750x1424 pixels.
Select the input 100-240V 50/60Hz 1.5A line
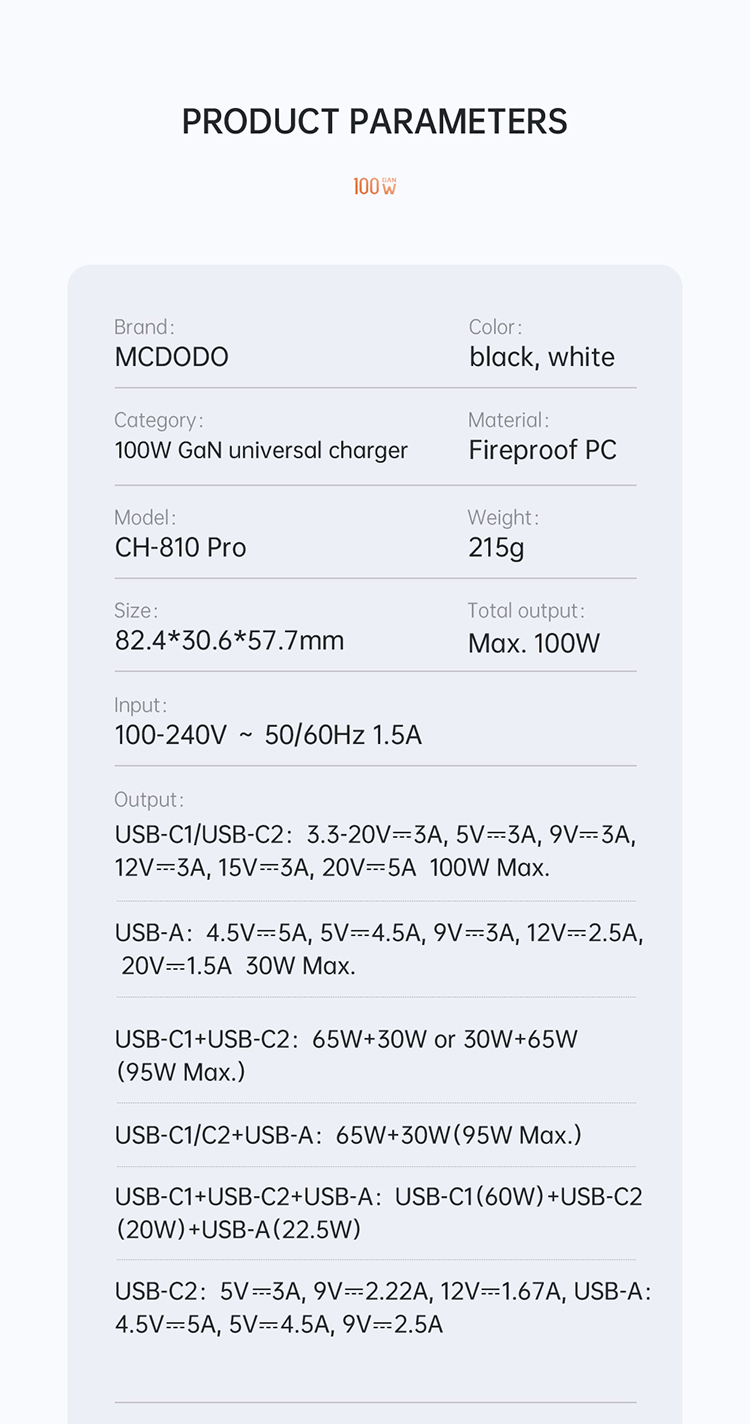pyautogui.click(x=268, y=735)
